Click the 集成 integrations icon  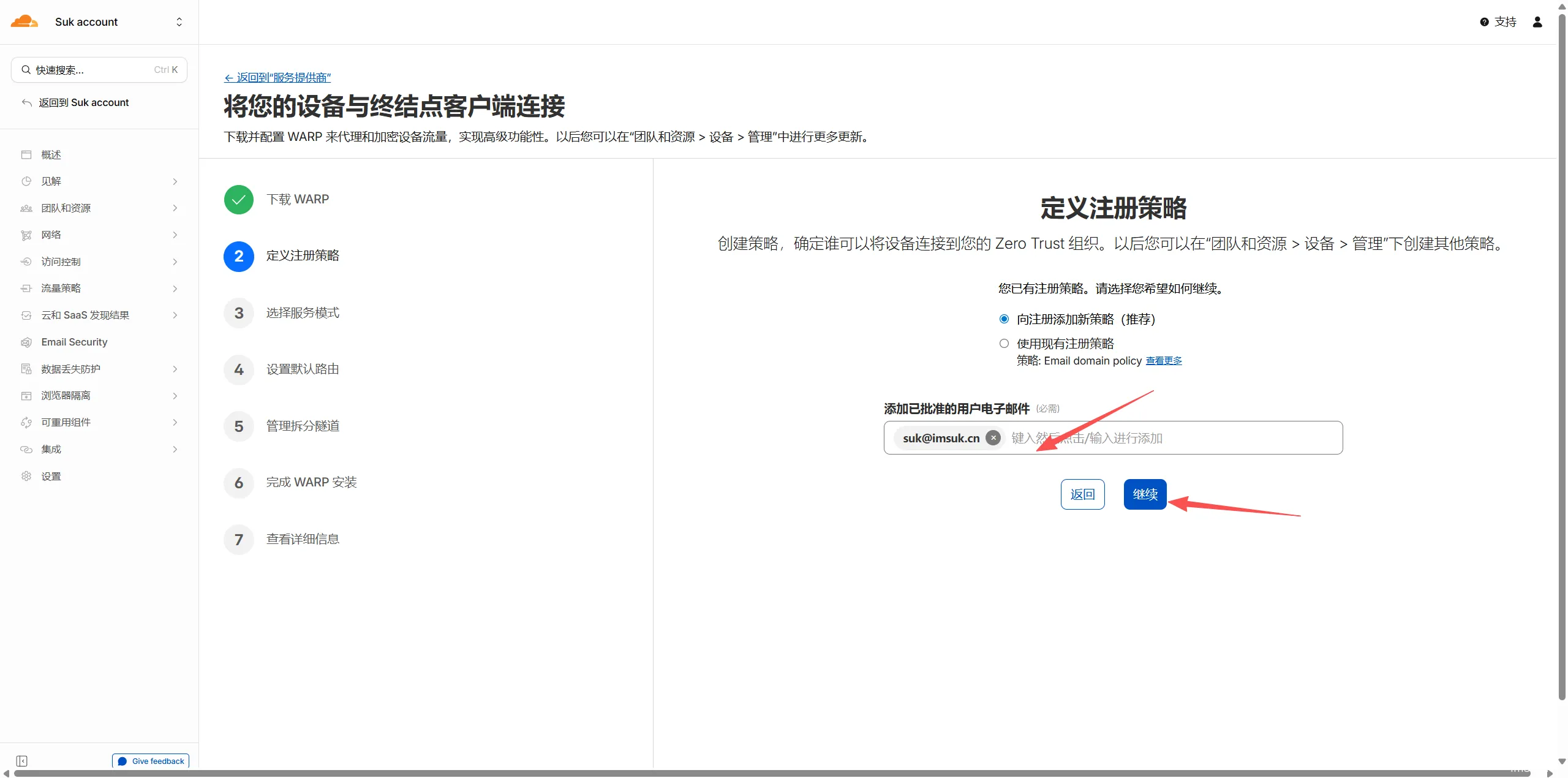(26, 449)
